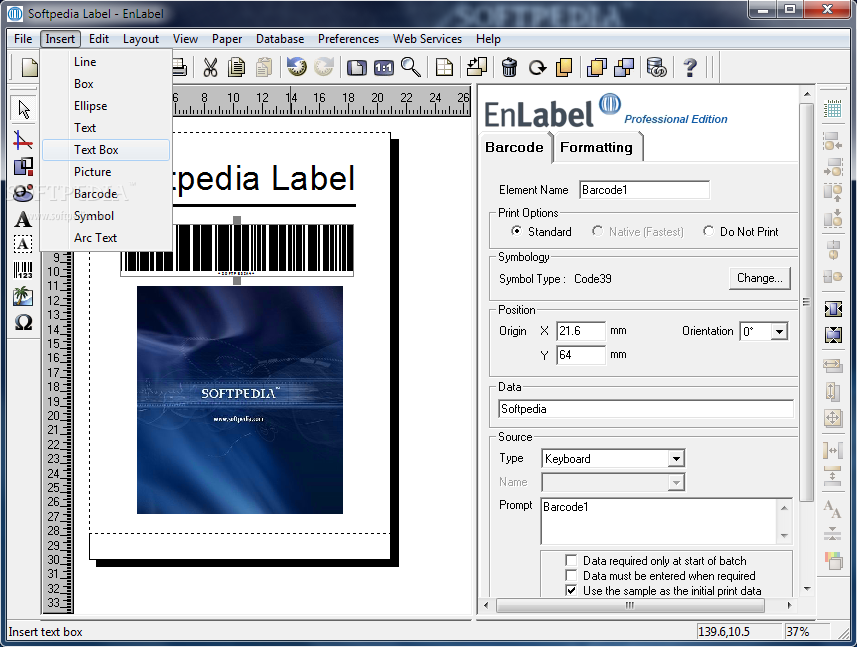
Task: Click the Origin X field
Action: (x=581, y=331)
